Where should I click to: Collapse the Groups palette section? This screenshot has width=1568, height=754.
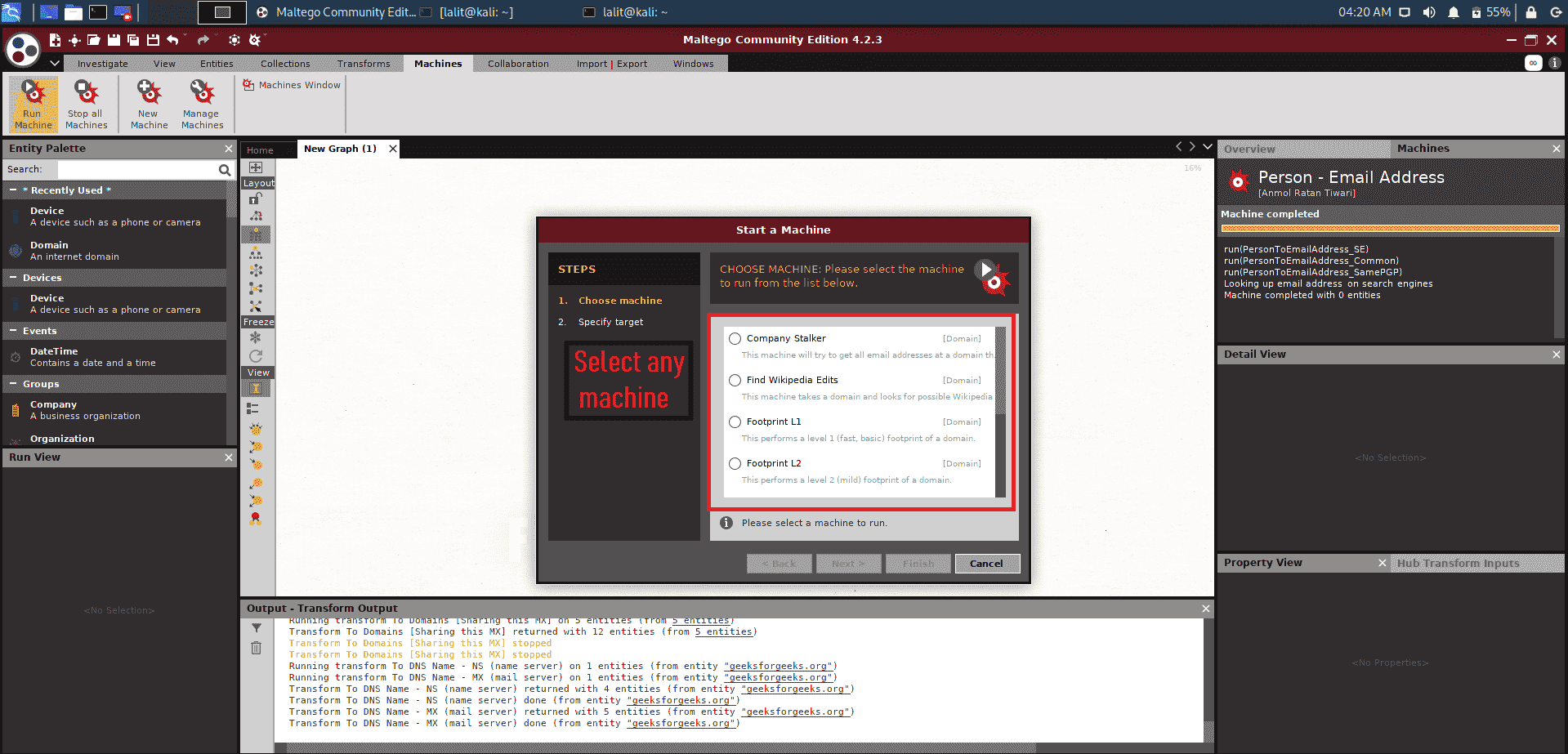coord(13,384)
